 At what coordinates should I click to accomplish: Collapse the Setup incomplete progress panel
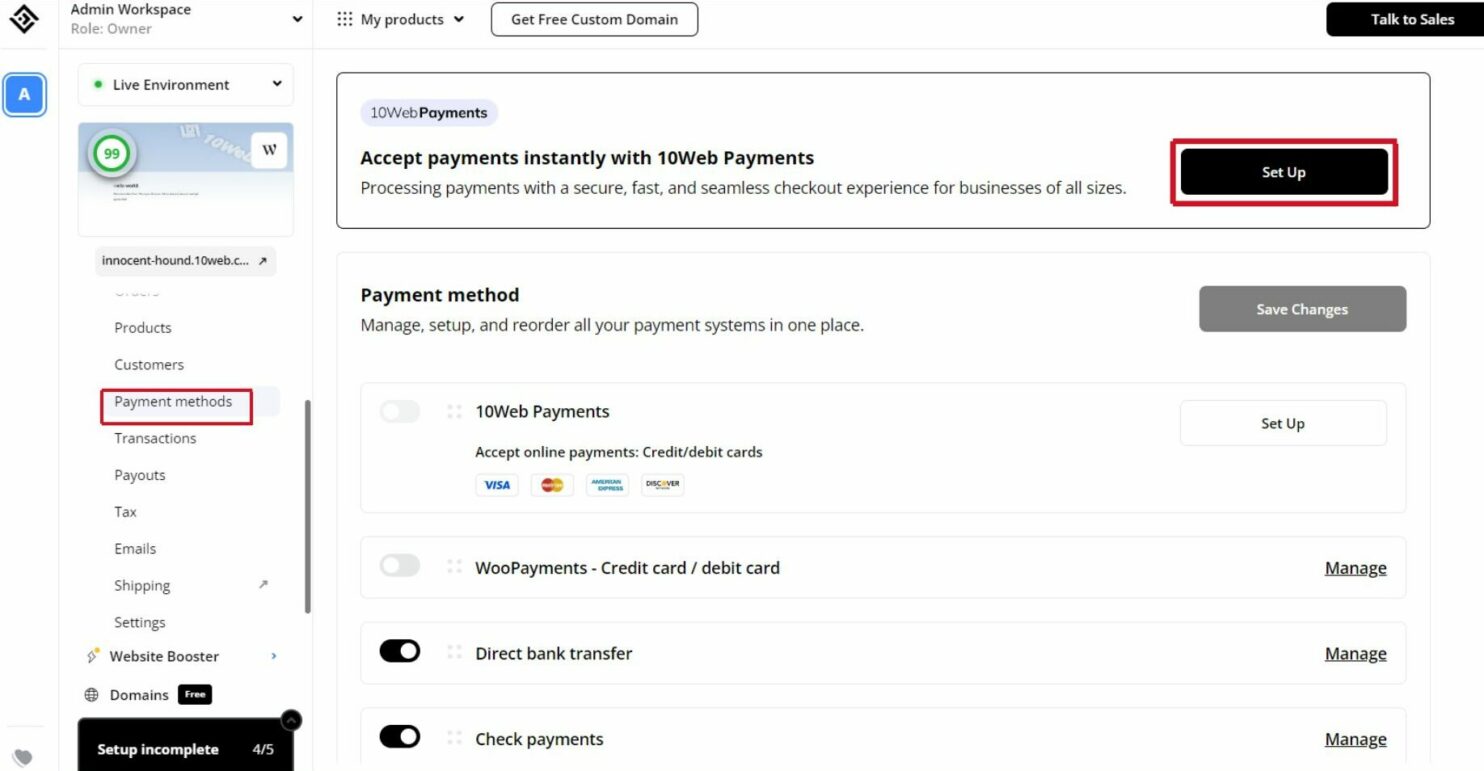pos(289,719)
